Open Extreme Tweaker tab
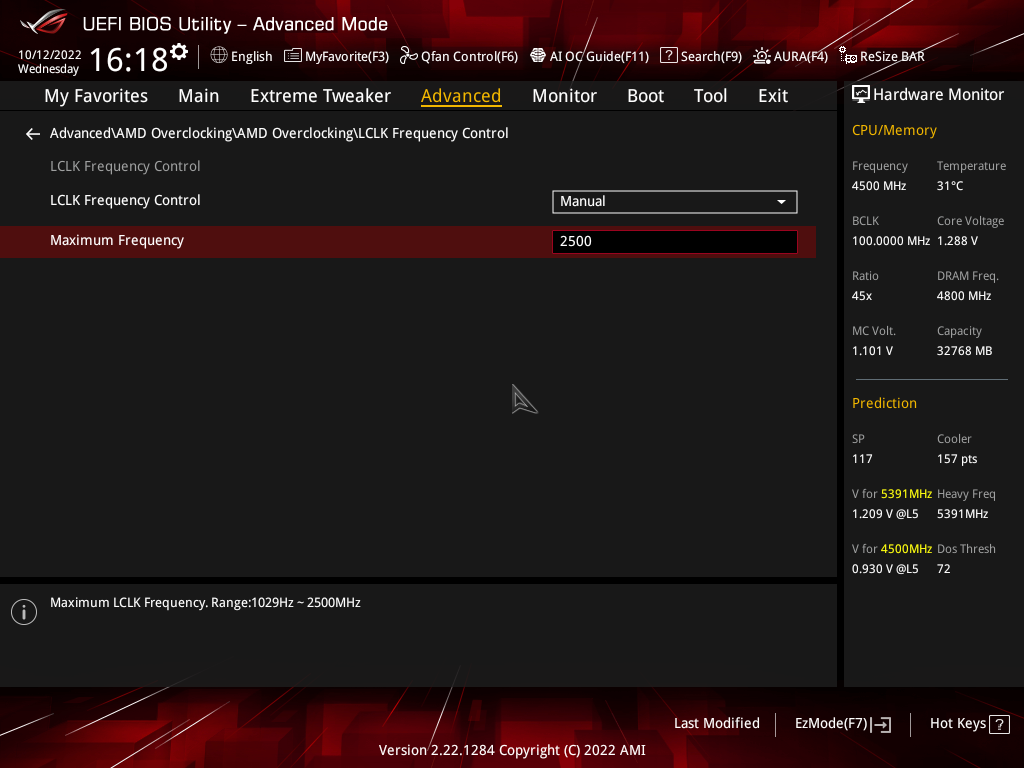Image resolution: width=1024 pixels, height=768 pixels. pos(320,96)
